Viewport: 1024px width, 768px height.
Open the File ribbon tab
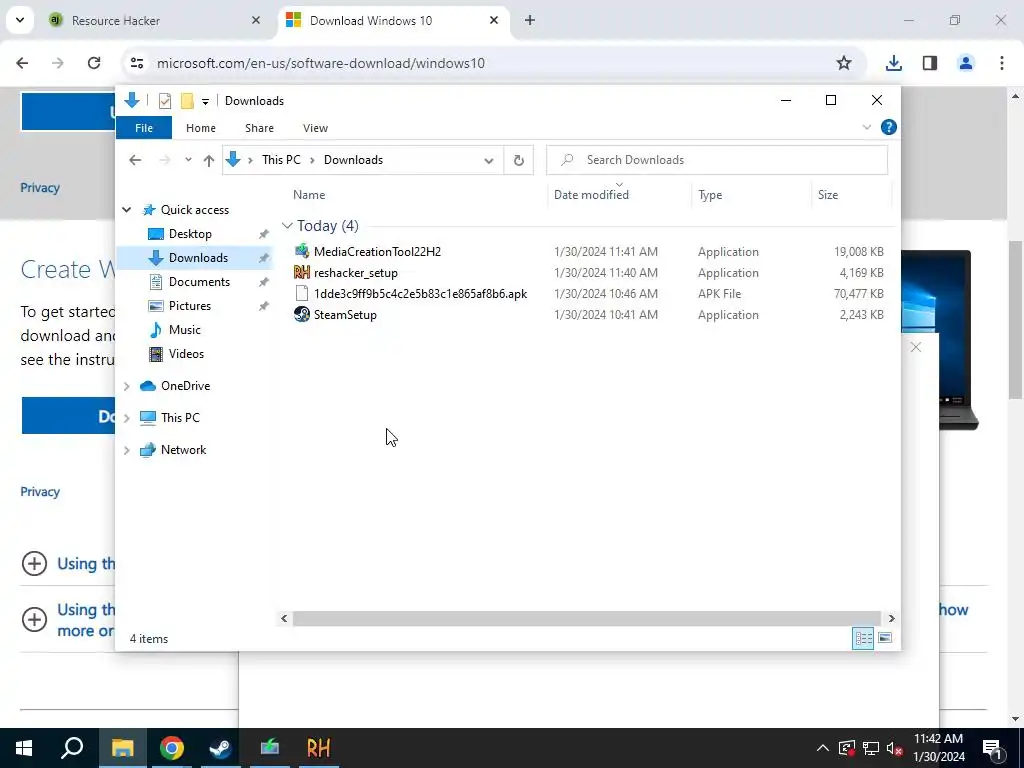point(144,128)
